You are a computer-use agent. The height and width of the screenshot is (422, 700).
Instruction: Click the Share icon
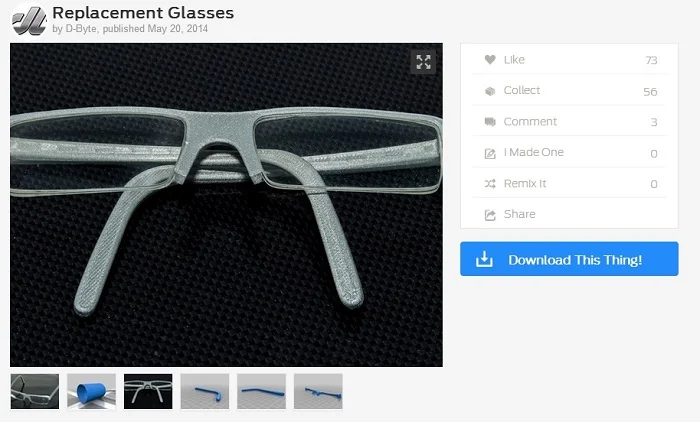coord(490,215)
